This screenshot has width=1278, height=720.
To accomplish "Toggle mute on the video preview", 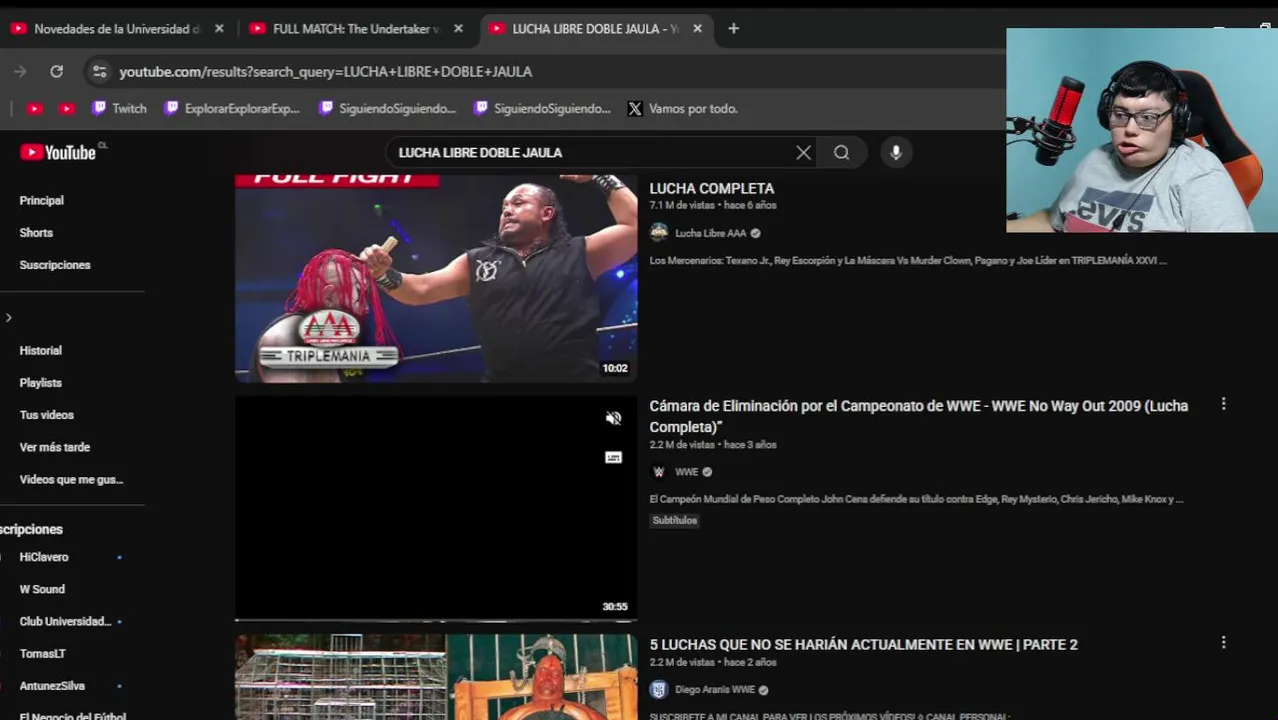I will tap(613, 419).
